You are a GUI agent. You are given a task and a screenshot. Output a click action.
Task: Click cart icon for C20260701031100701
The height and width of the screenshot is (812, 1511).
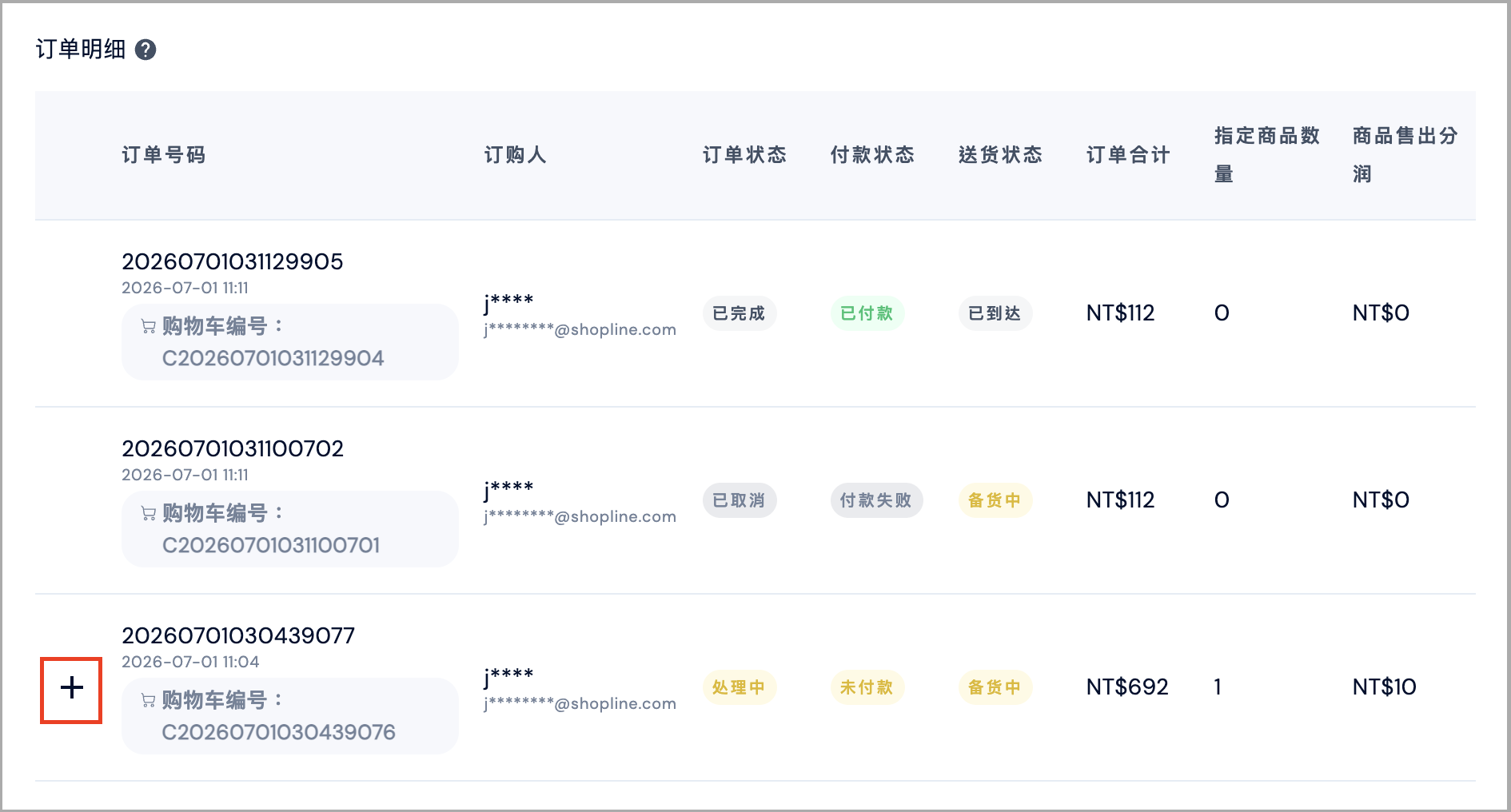click(149, 513)
